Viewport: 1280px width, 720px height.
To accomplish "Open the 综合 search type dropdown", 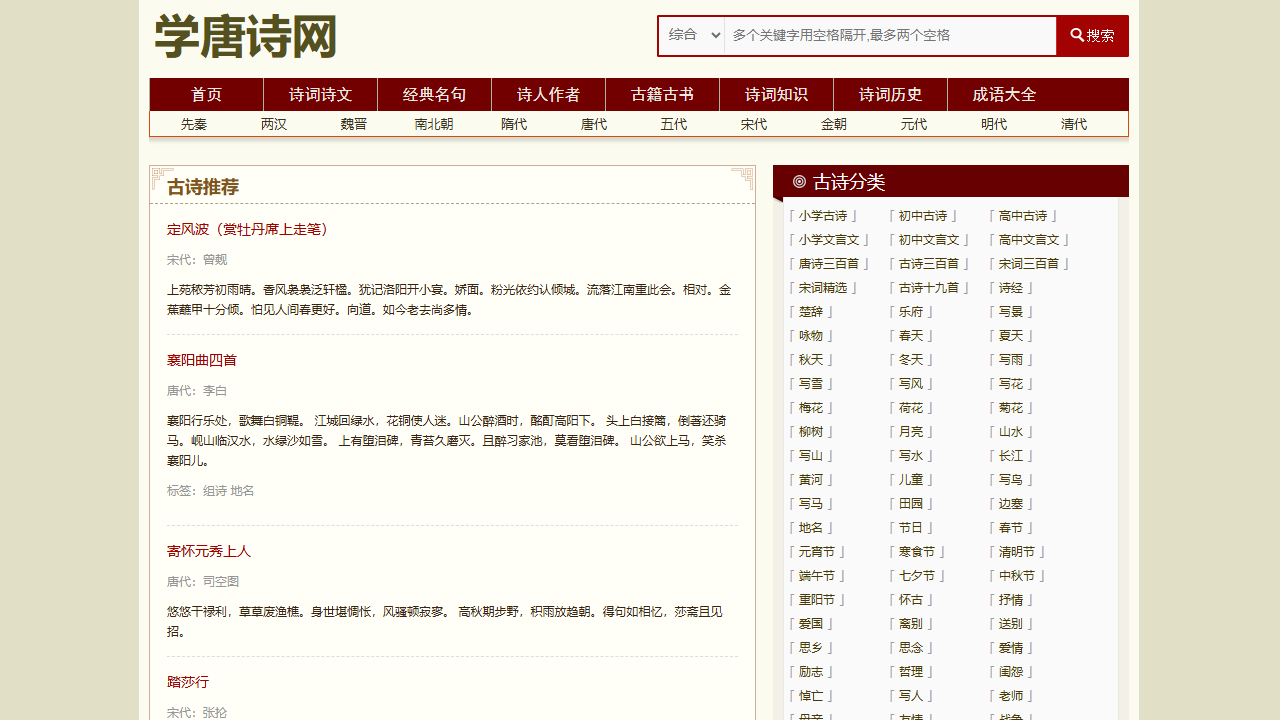I will pos(690,35).
